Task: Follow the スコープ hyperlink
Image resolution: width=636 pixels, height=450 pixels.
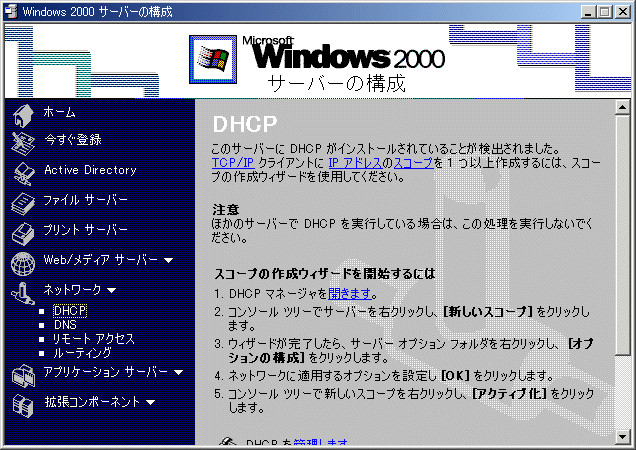Action: click(x=414, y=163)
